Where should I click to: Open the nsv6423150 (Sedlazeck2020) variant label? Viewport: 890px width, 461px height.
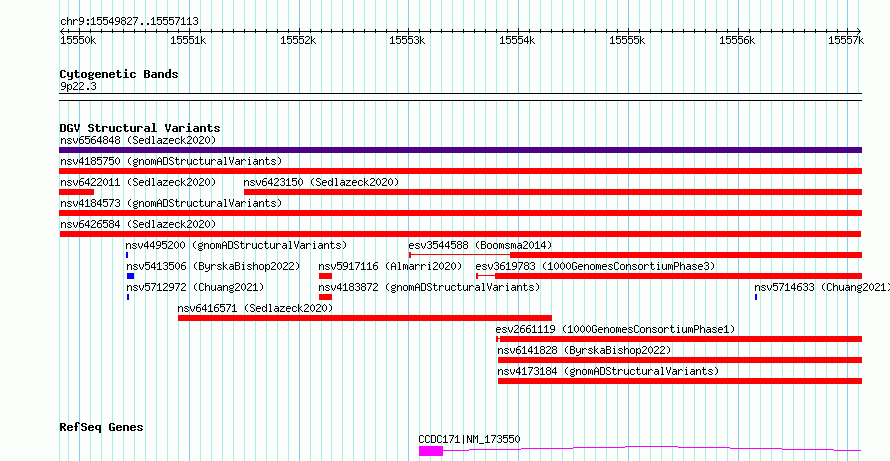pyautogui.click(x=321, y=182)
